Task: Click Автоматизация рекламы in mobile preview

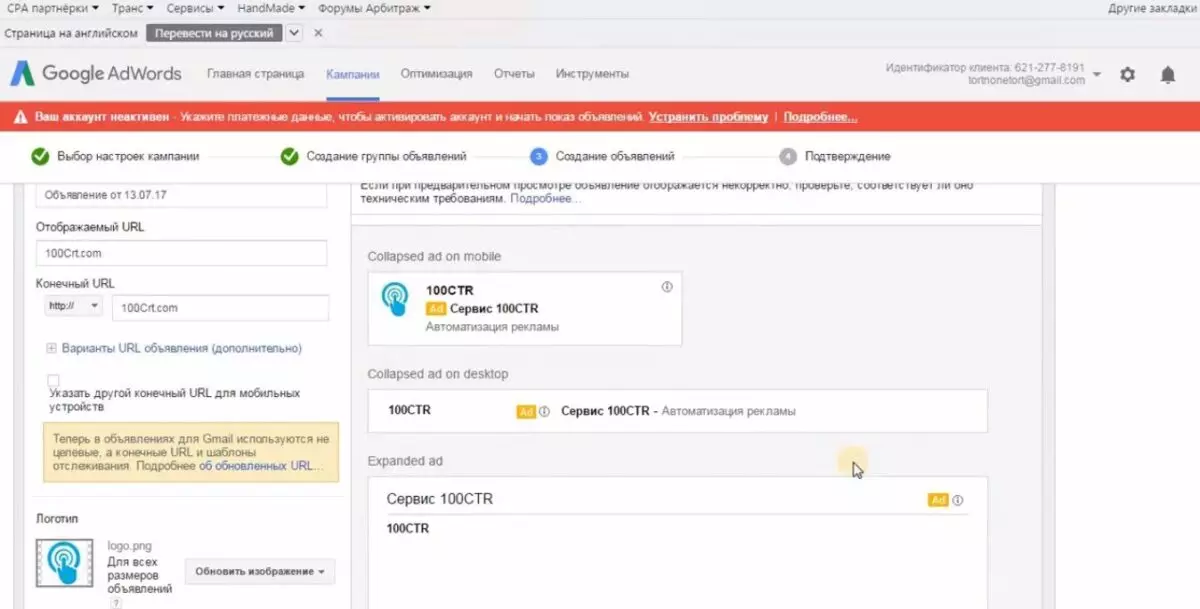Action: coord(492,326)
